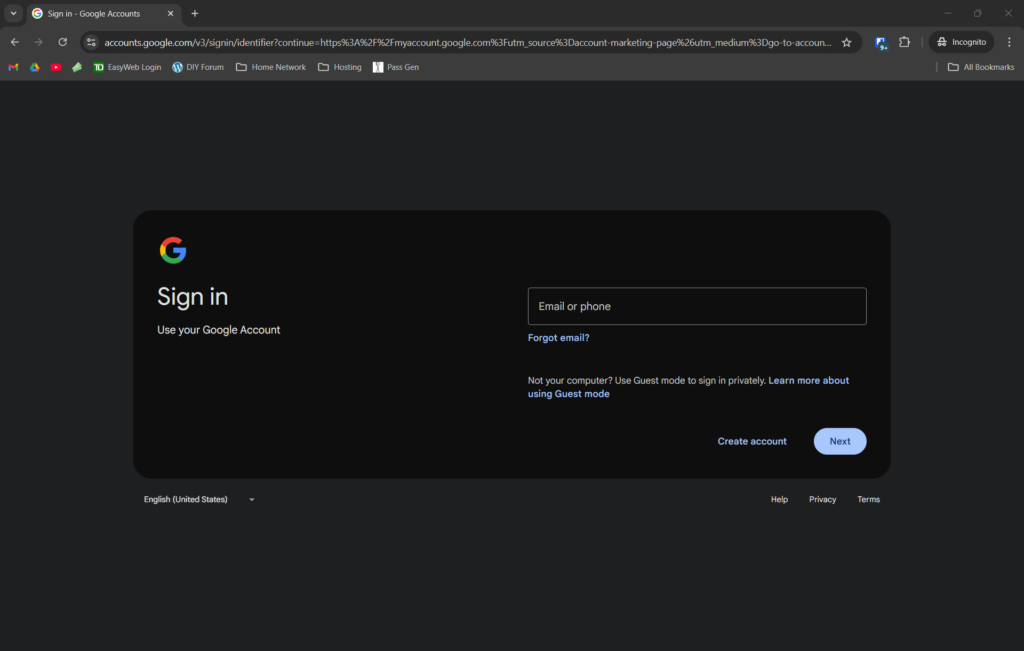Click the Next button
Image resolution: width=1024 pixels, height=651 pixels.
point(840,441)
